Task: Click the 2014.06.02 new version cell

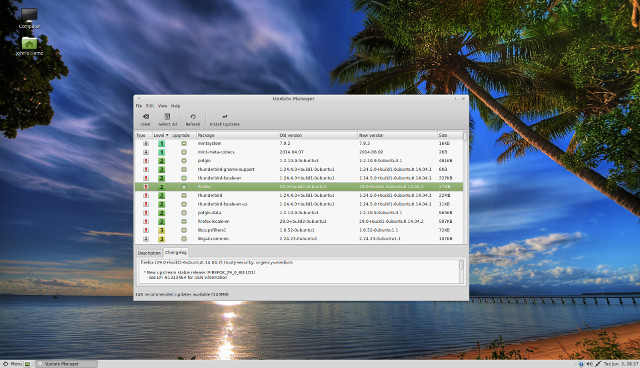Action: (x=371, y=152)
